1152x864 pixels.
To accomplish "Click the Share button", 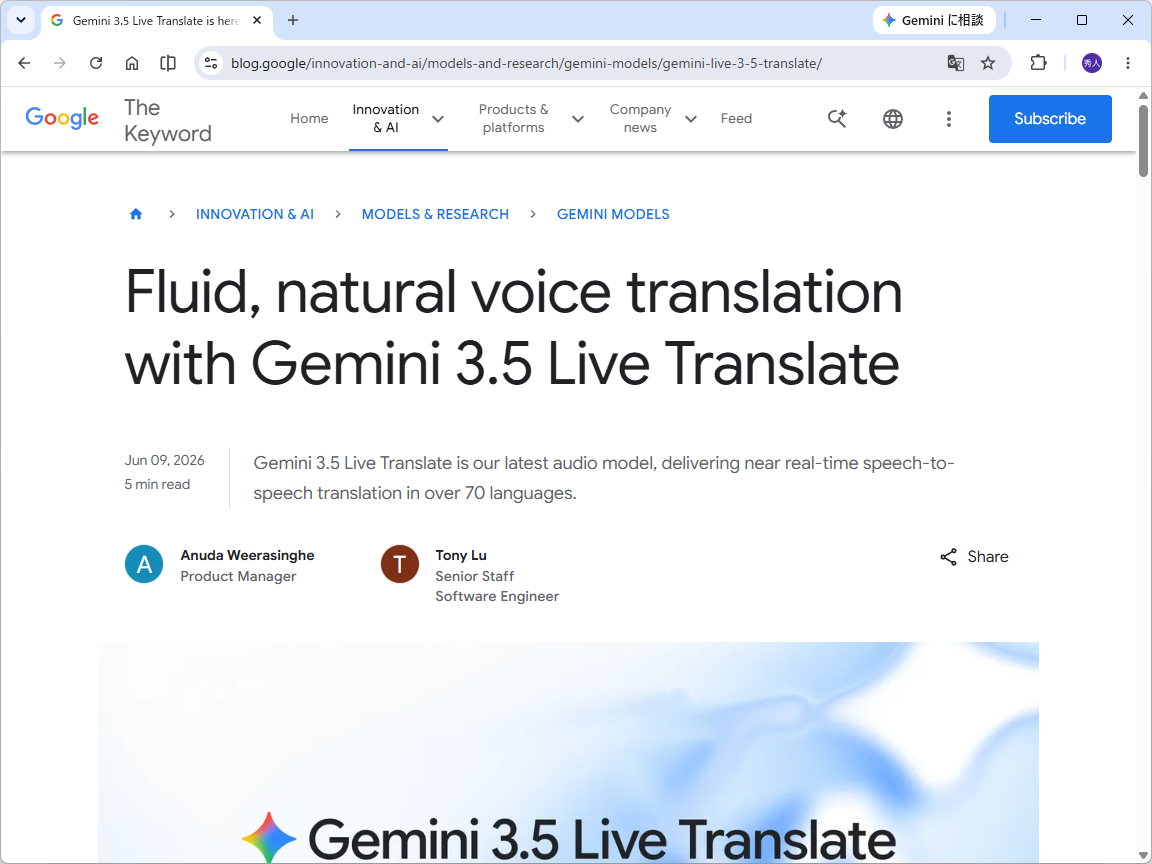I will coord(973,557).
